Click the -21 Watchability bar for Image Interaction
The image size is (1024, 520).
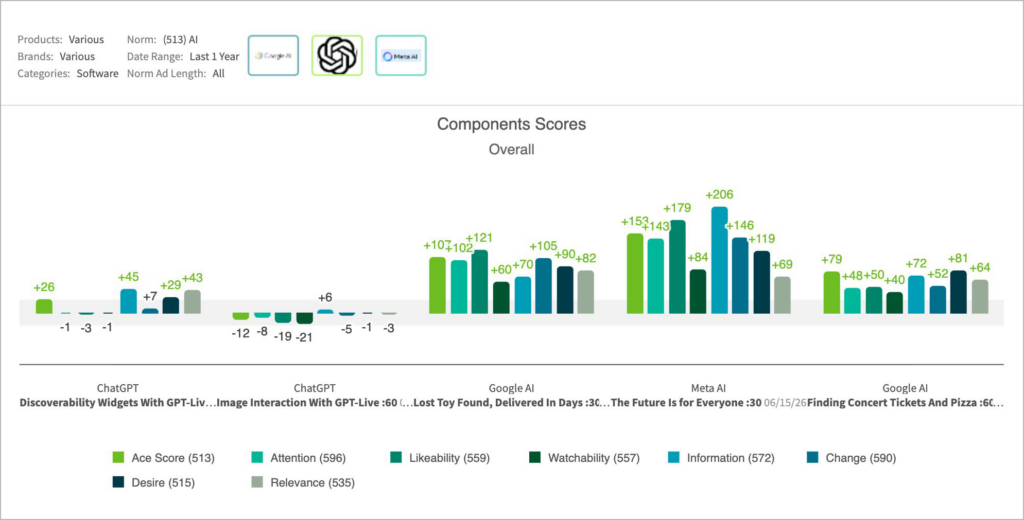coord(304,318)
